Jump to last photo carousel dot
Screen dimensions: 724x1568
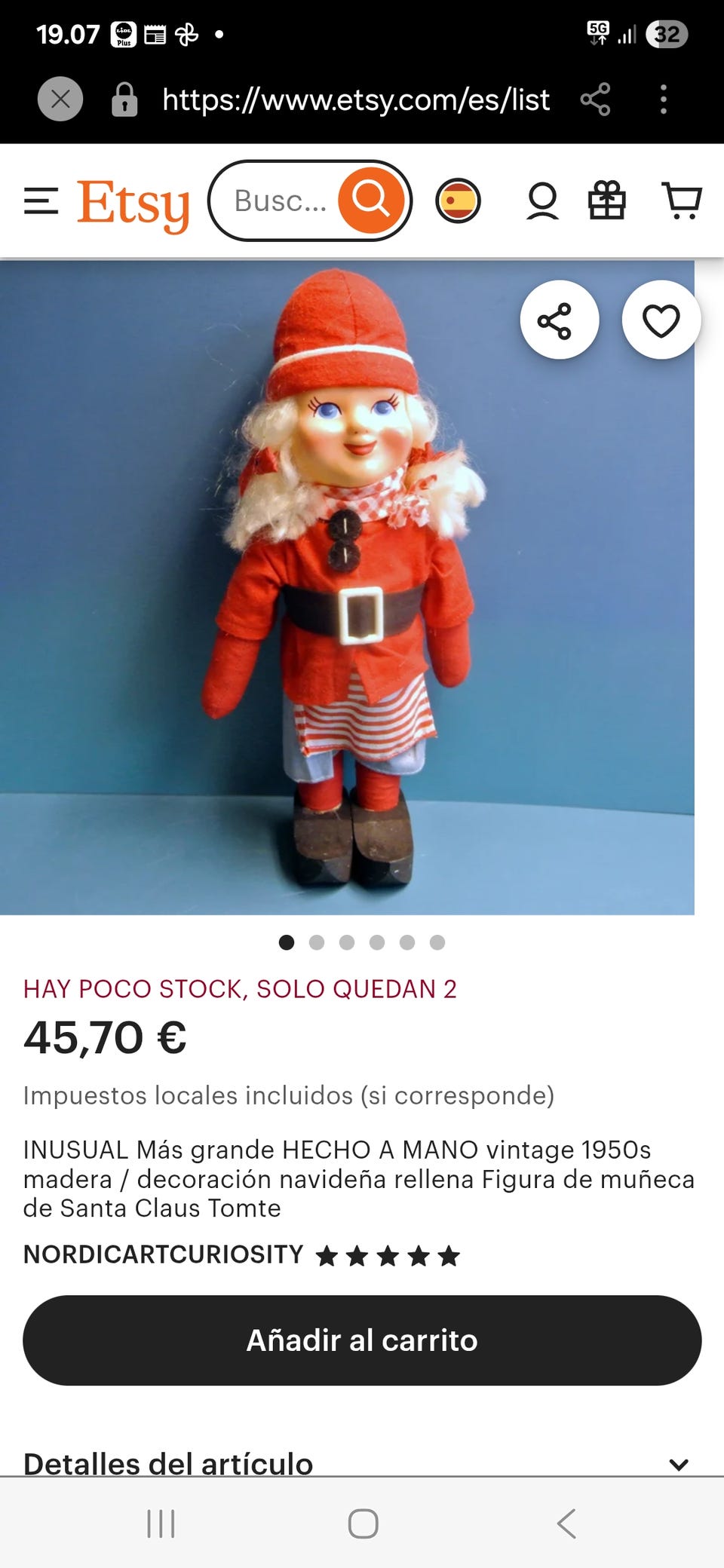[437, 942]
